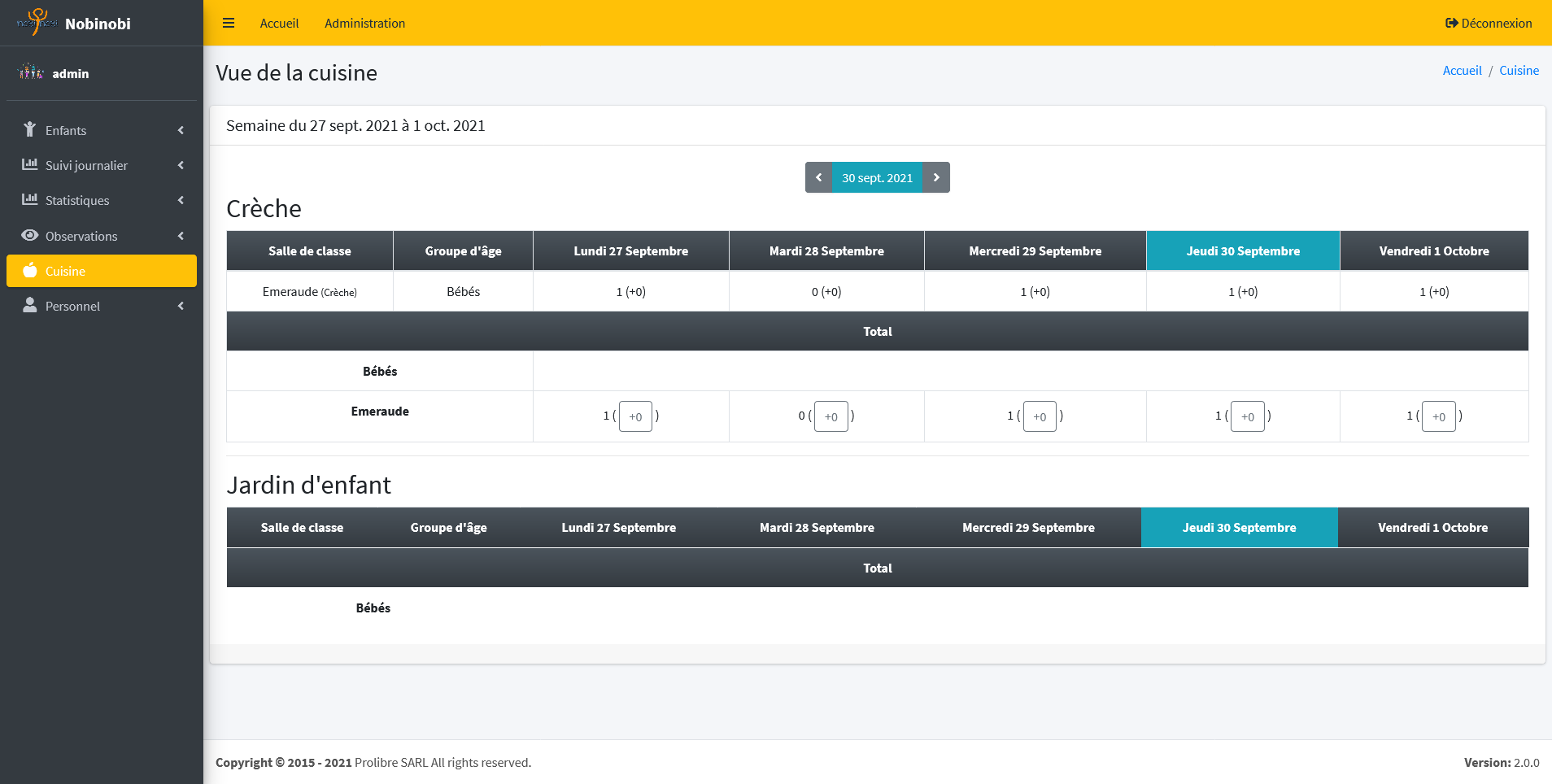Expand the Observations chevron
Screen dimensions: 1552x784
[x=181, y=236]
